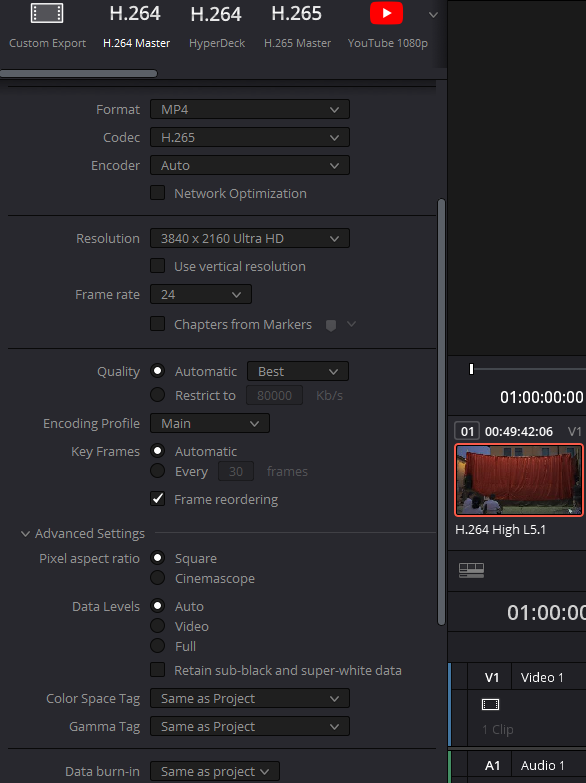This screenshot has height=783, width=586.
Task: Open the Encoding Profile dropdown showing Main
Action: coord(210,423)
